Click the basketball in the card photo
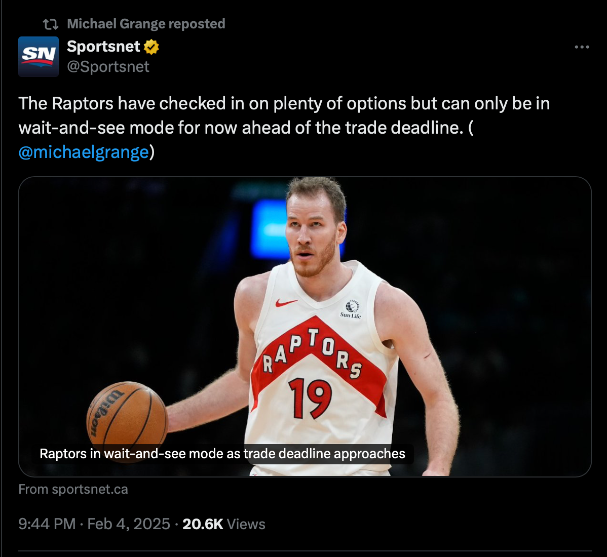This screenshot has height=557, width=607. click(126, 413)
